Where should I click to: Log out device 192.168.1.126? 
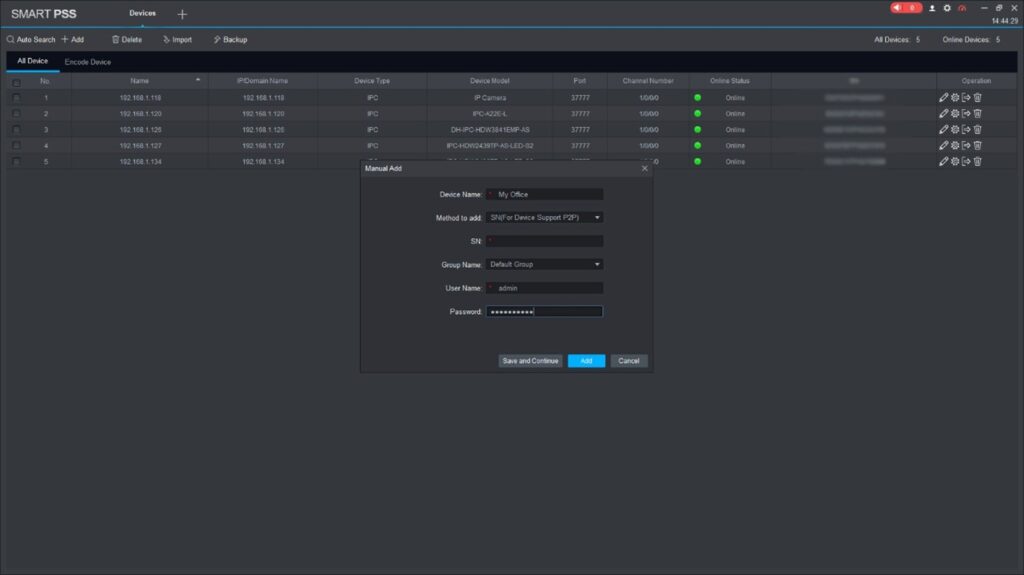(966, 129)
